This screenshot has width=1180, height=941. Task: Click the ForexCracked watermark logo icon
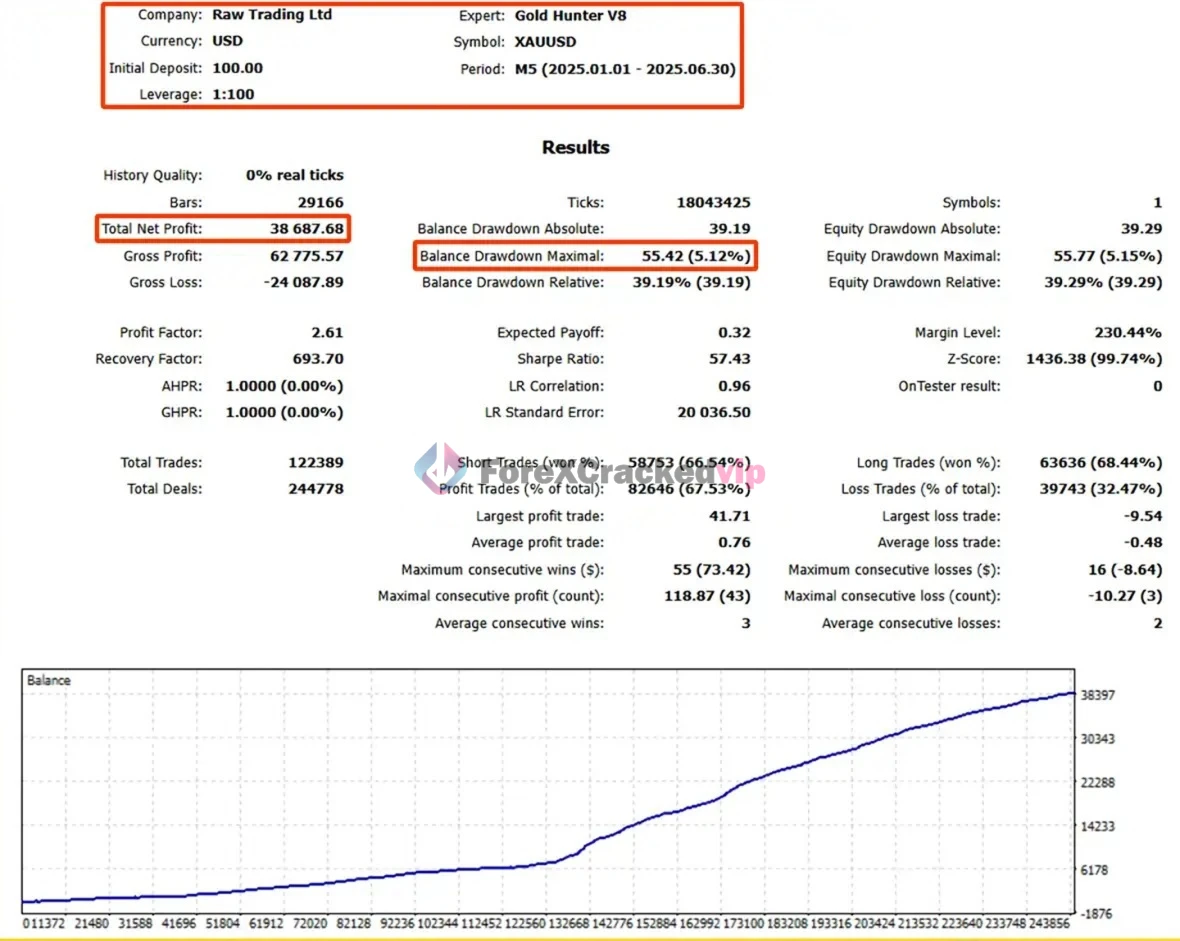441,467
